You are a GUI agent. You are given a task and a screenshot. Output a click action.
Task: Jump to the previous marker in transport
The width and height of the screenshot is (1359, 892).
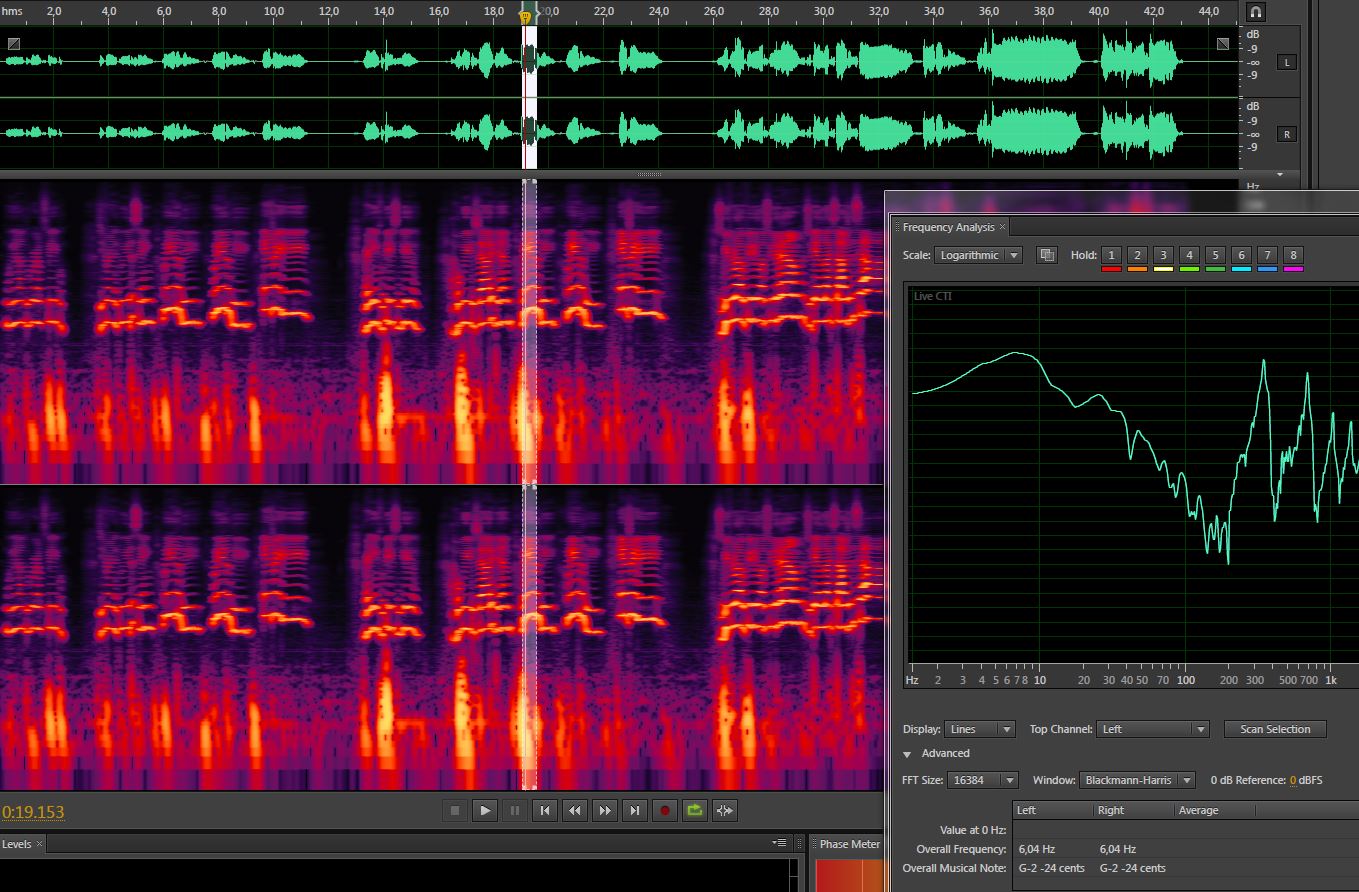tap(544, 810)
